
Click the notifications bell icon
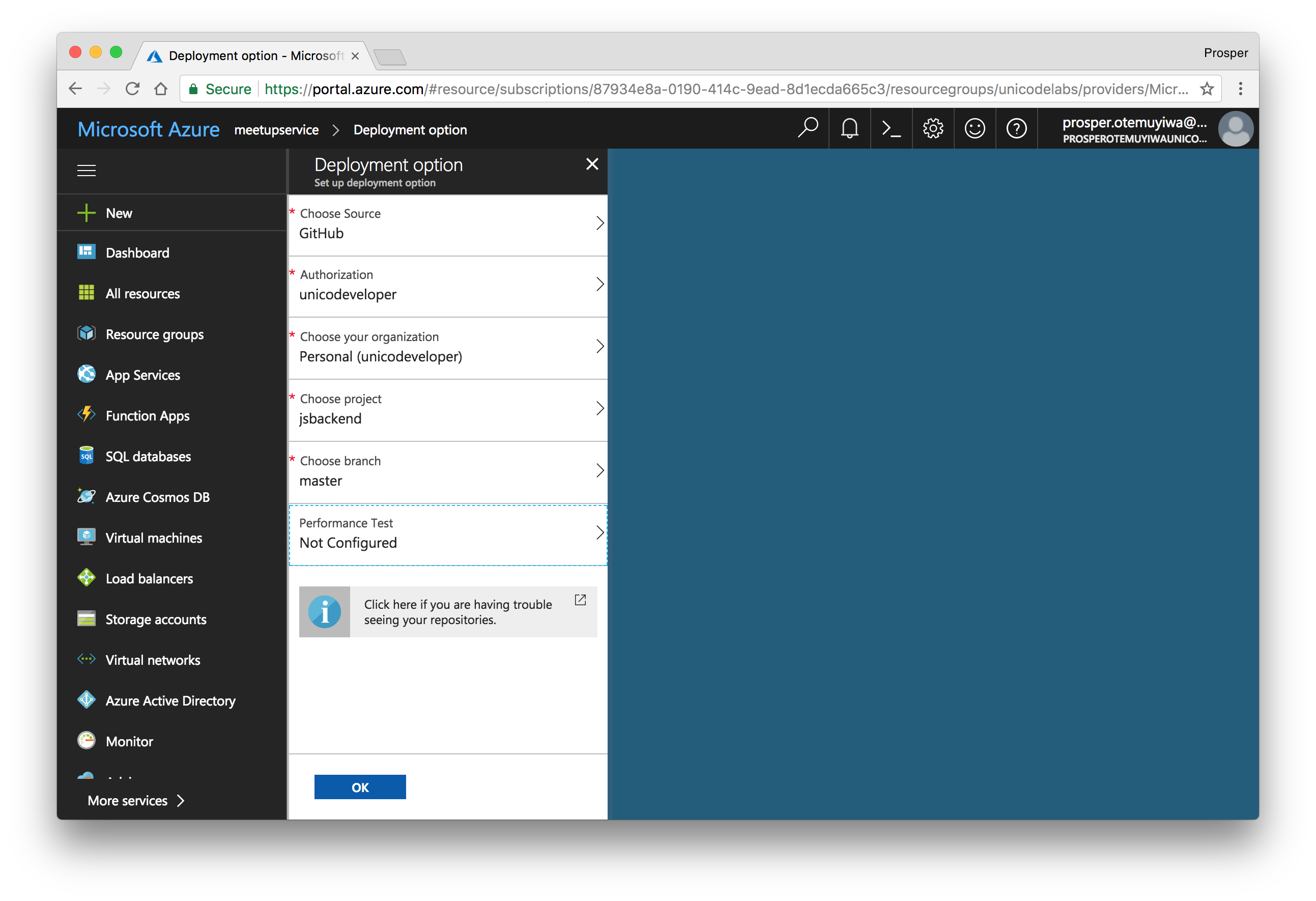pos(849,129)
